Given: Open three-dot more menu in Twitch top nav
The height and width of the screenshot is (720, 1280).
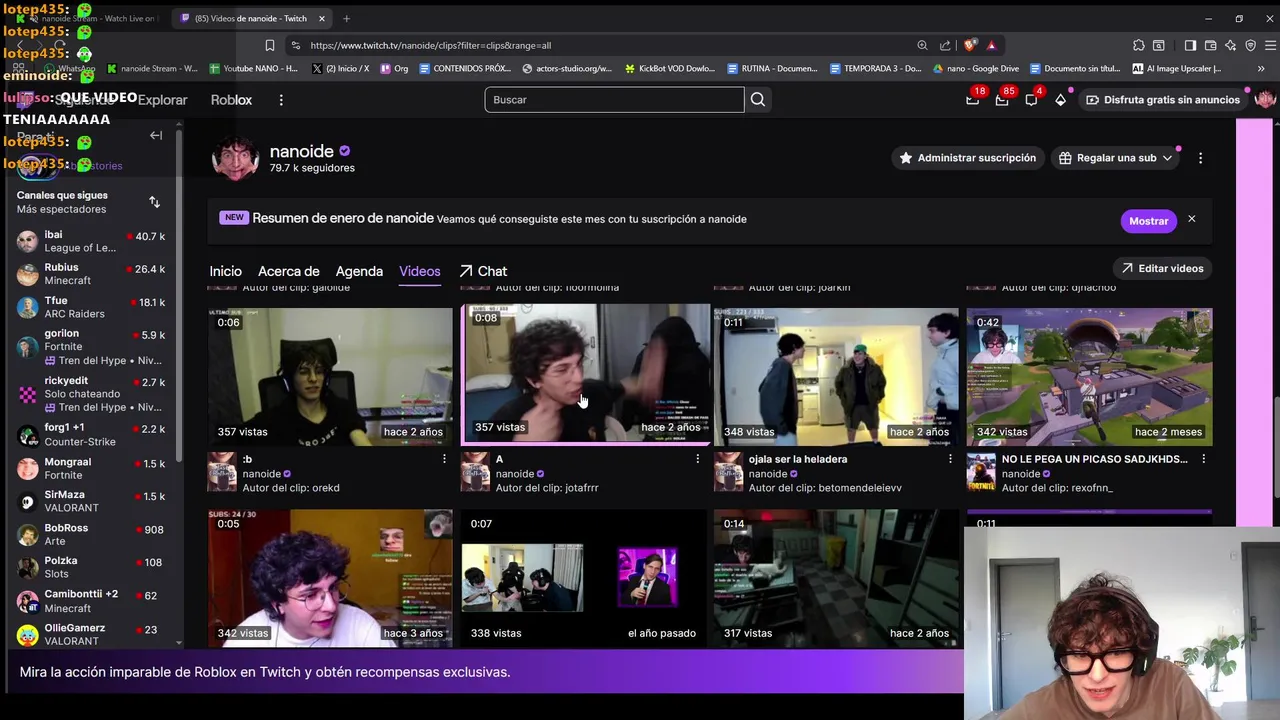Looking at the screenshot, I should [281, 100].
